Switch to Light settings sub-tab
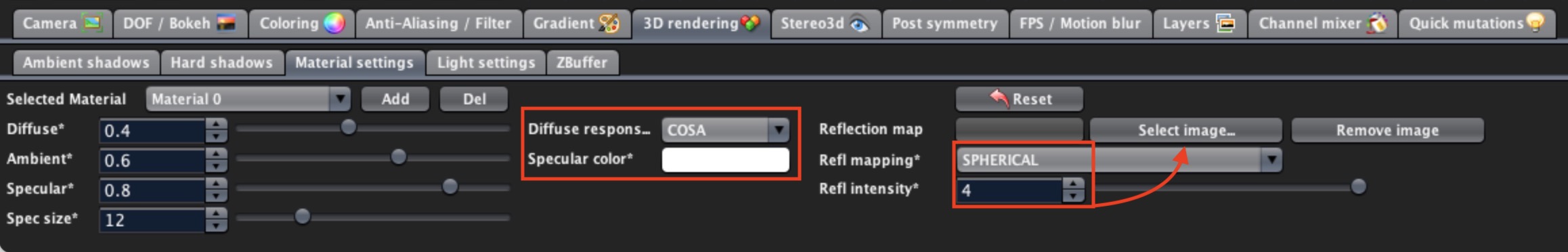Viewport: 1568px width, 252px height. [485, 63]
